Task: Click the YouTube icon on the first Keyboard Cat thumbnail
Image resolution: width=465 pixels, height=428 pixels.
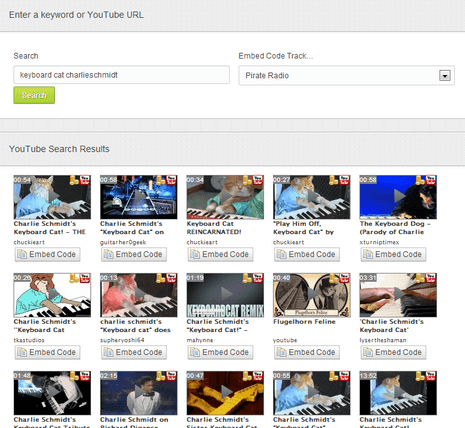Action: [85, 180]
